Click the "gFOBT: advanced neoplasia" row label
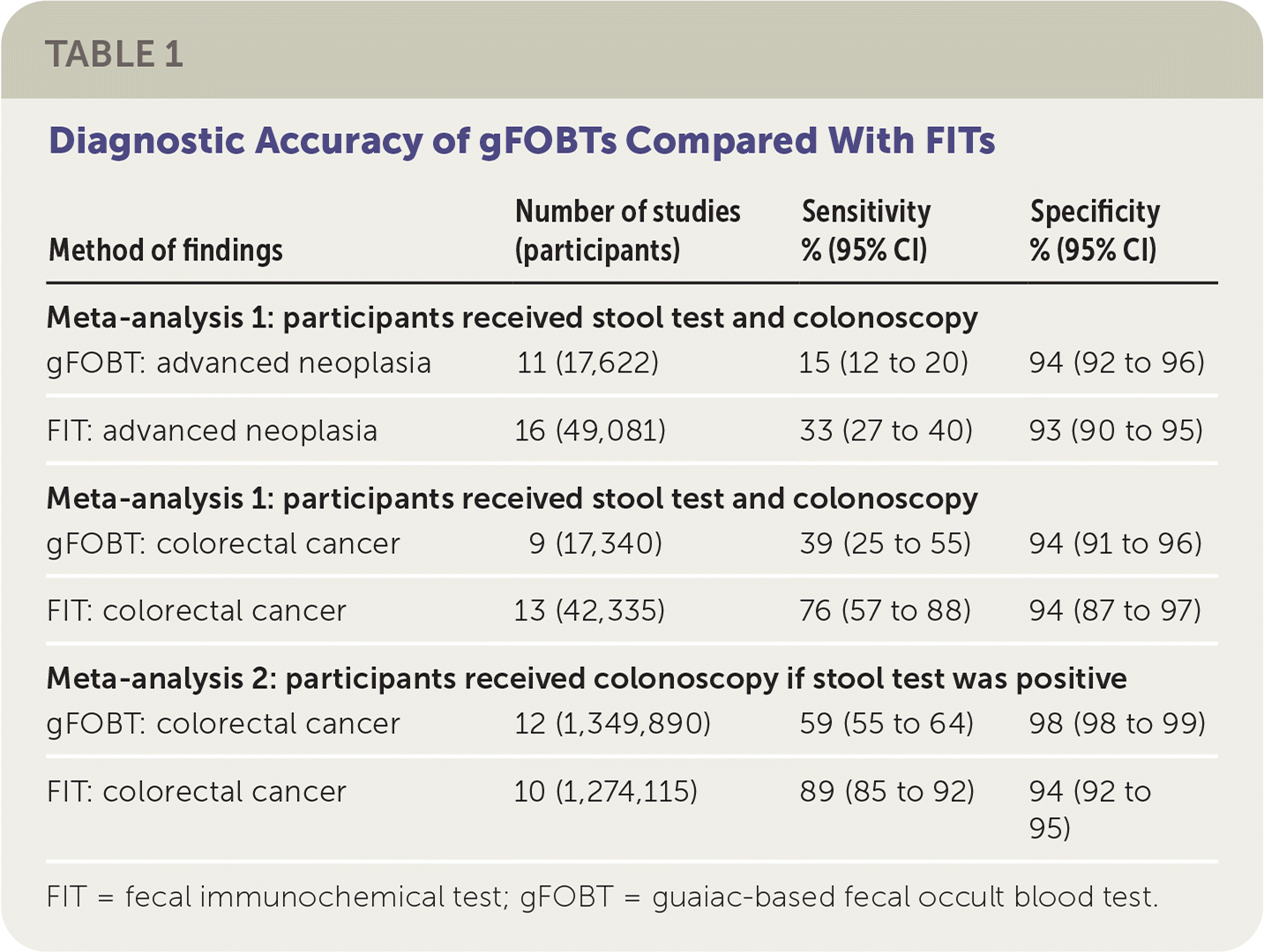Viewport: 1264px width, 952px height. (239, 364)
